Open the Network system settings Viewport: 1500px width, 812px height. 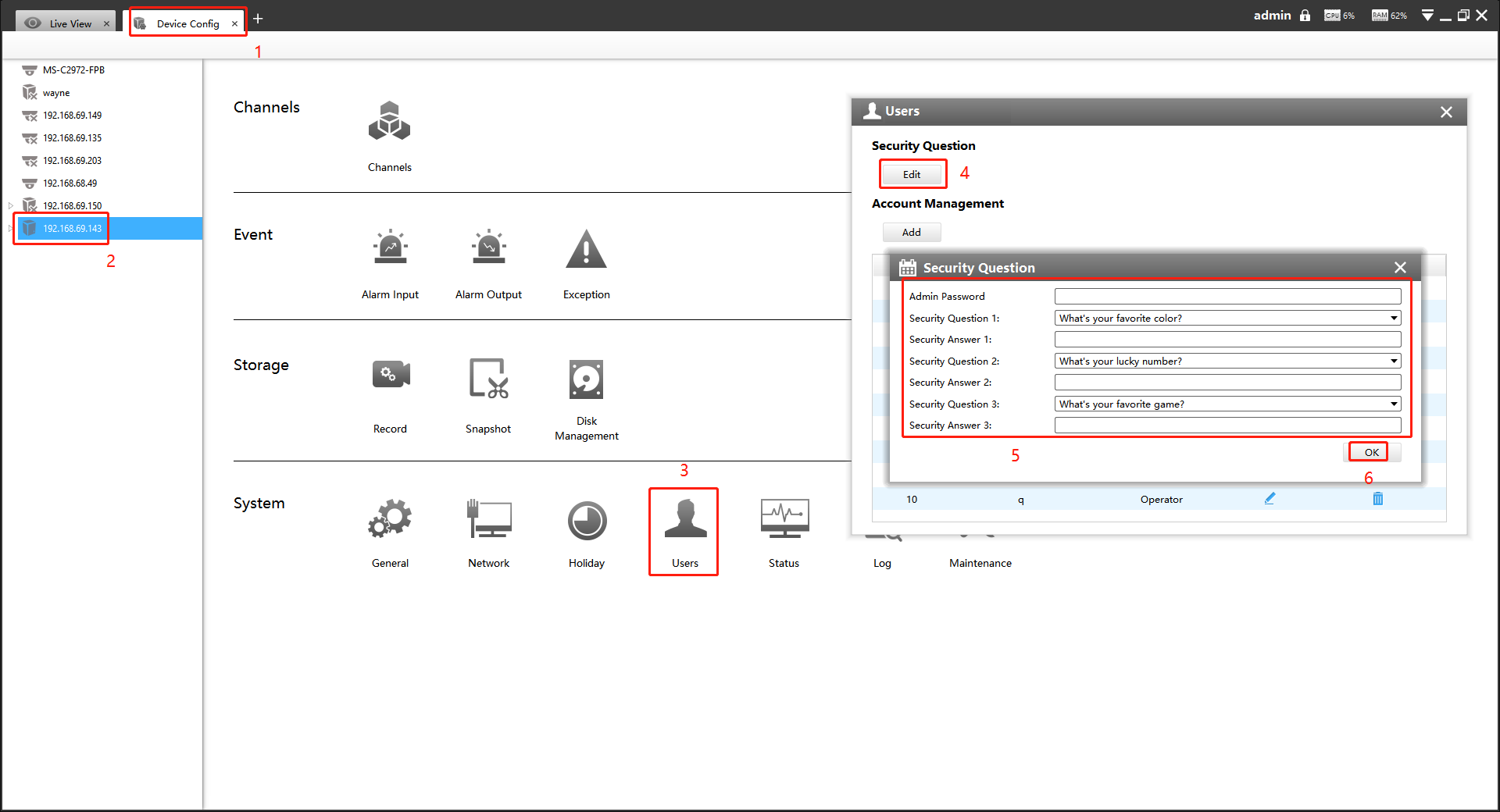point(488,519)
